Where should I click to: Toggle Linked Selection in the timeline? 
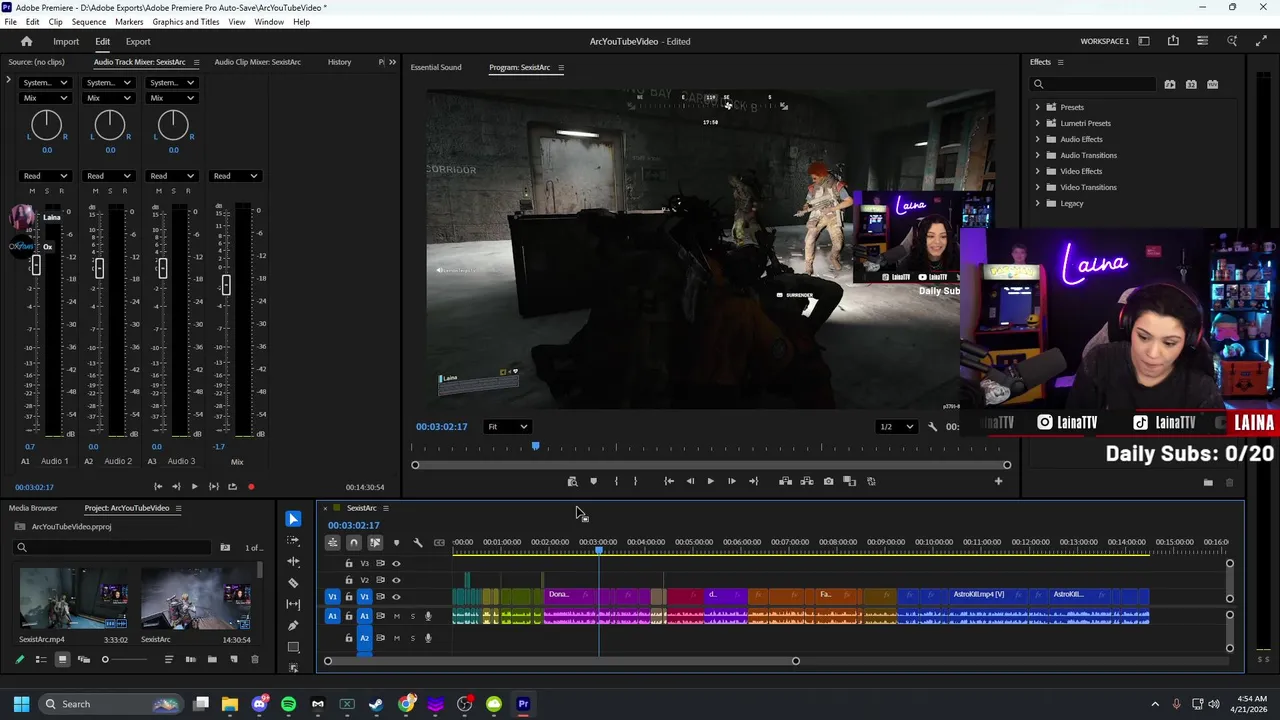[375, 542]
